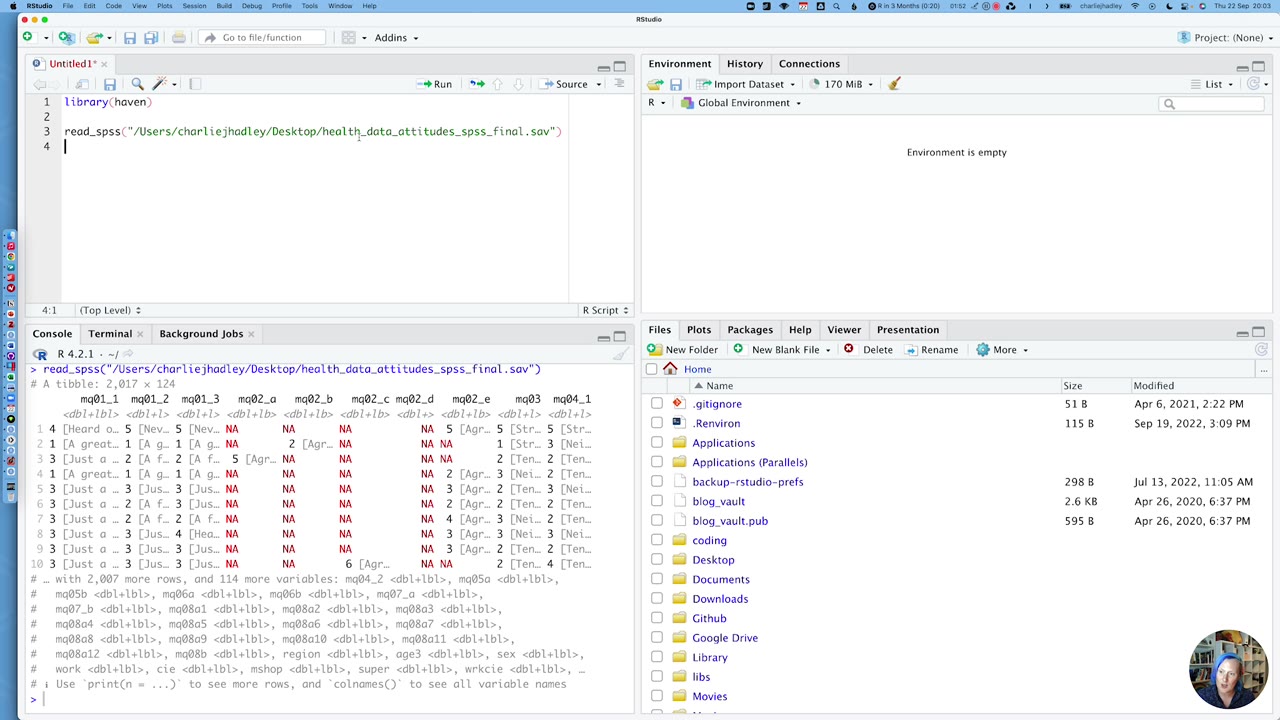This screenshot has height=720, width=1280.
Task: Click the load workspace icon in Environment pane
Action: click(655, 84)
